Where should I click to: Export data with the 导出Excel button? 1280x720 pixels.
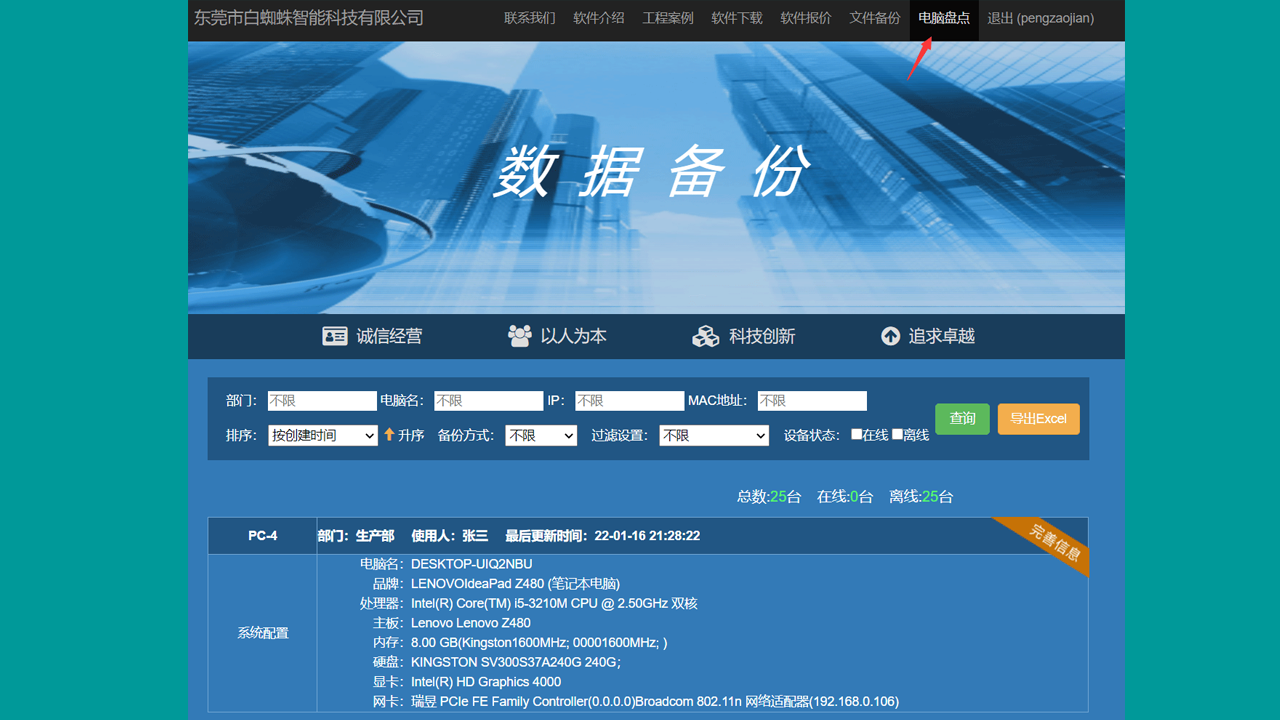pos(1038,418)
